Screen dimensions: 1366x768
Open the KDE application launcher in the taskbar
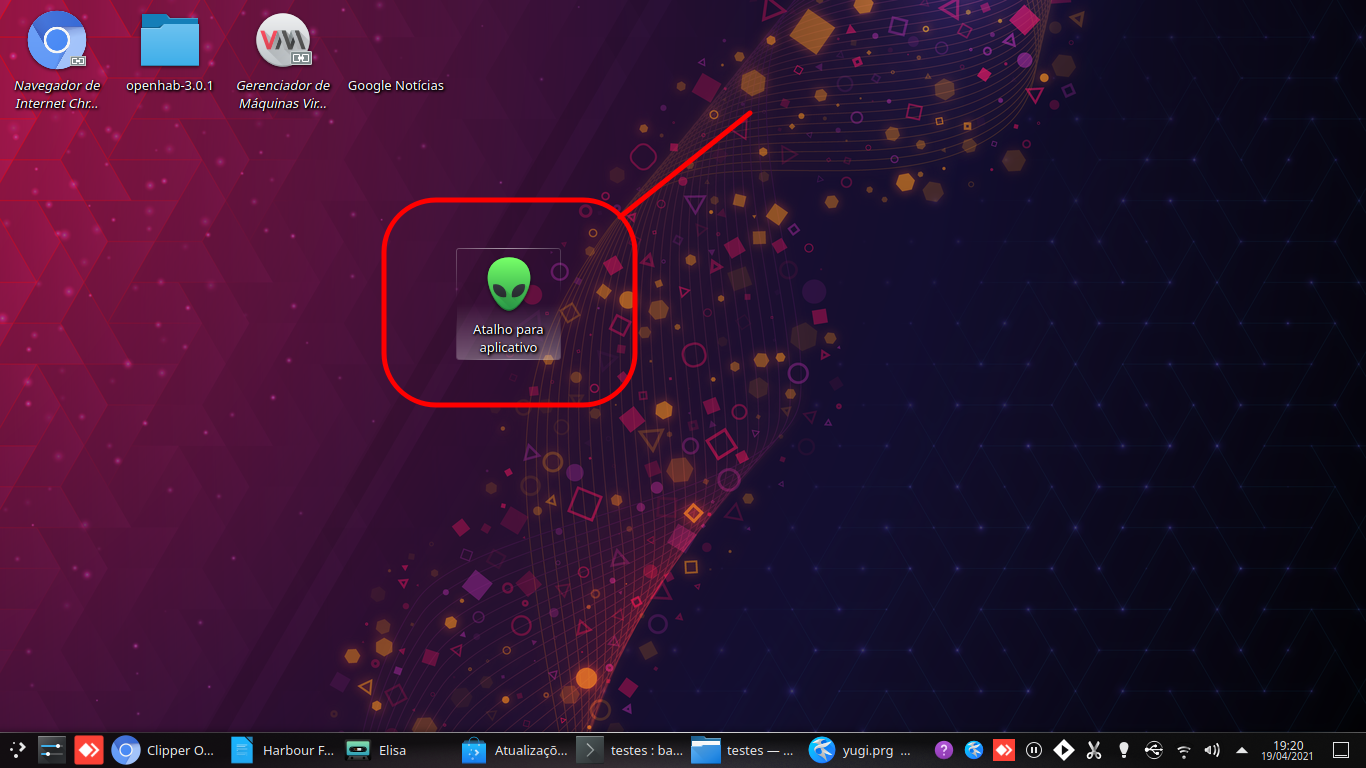17,750
